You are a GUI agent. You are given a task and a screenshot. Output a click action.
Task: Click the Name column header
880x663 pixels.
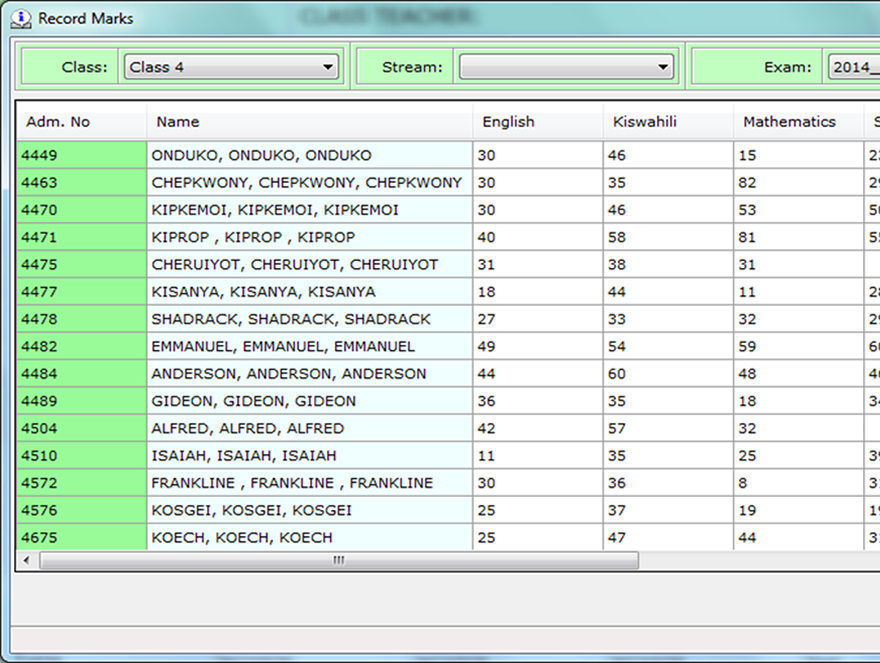(x=309, y=122)
